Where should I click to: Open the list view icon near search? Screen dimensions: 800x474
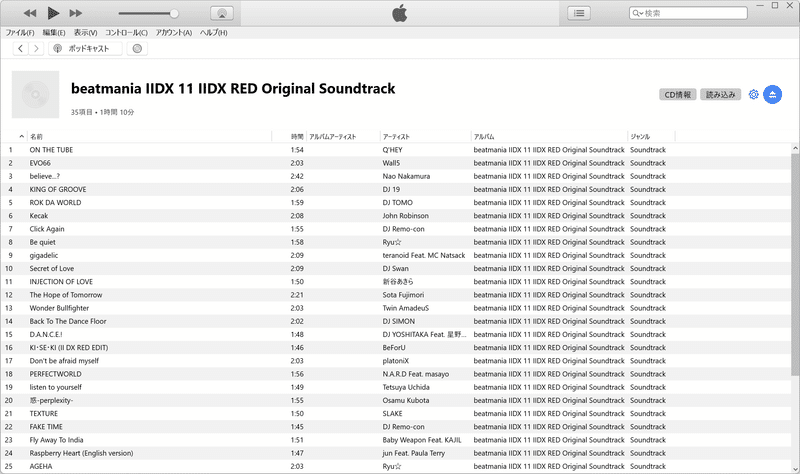click(579, 13)
